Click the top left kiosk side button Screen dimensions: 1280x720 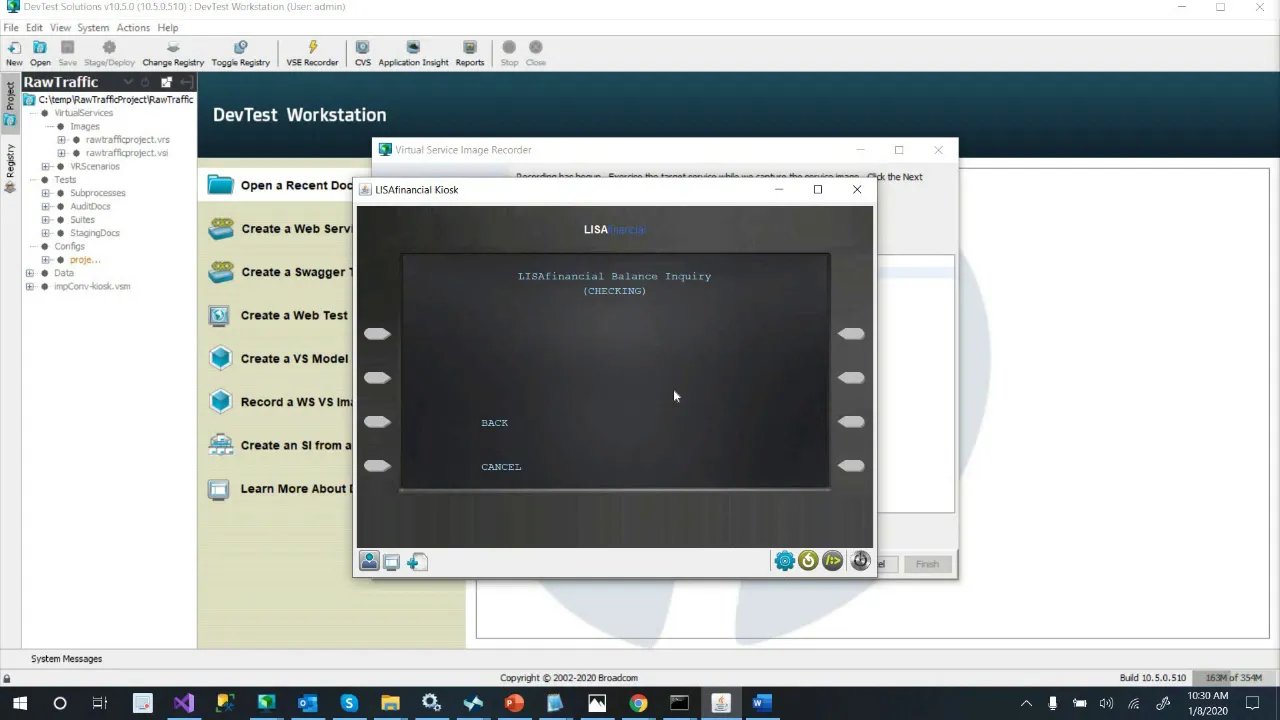pyautogui.click(x=377, y=334)
